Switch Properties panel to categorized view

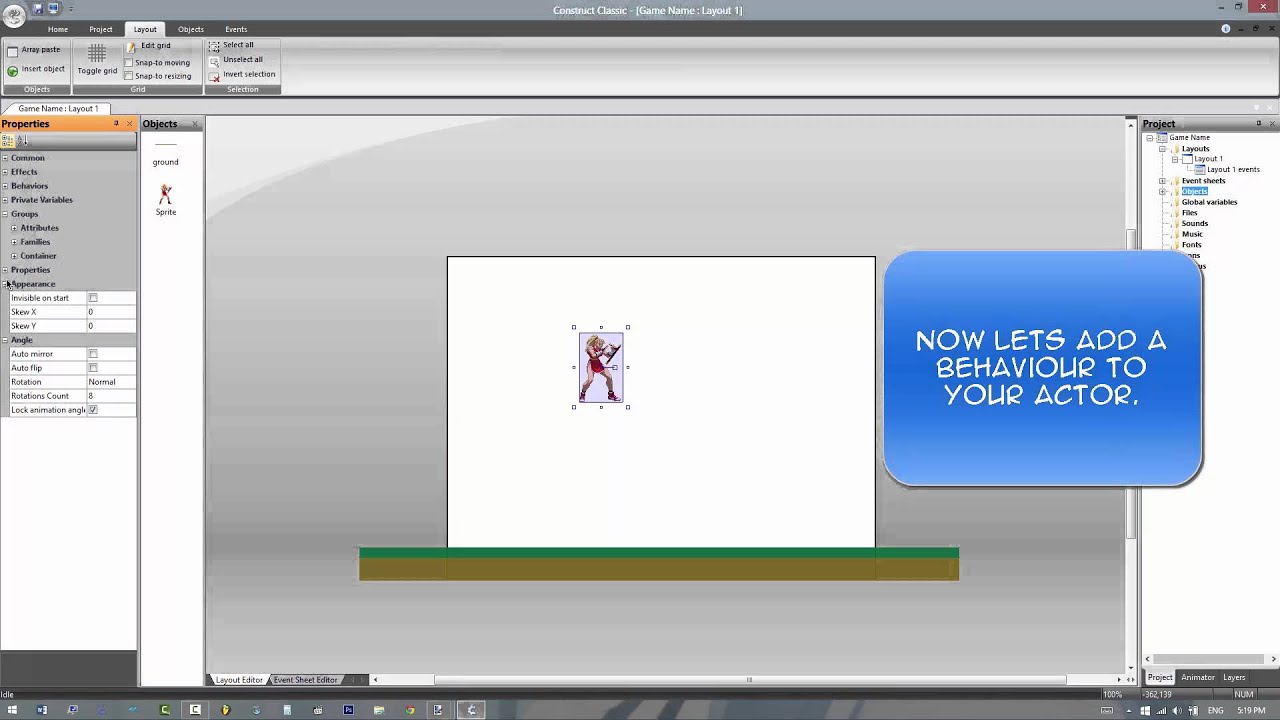(x=7, y=141)
